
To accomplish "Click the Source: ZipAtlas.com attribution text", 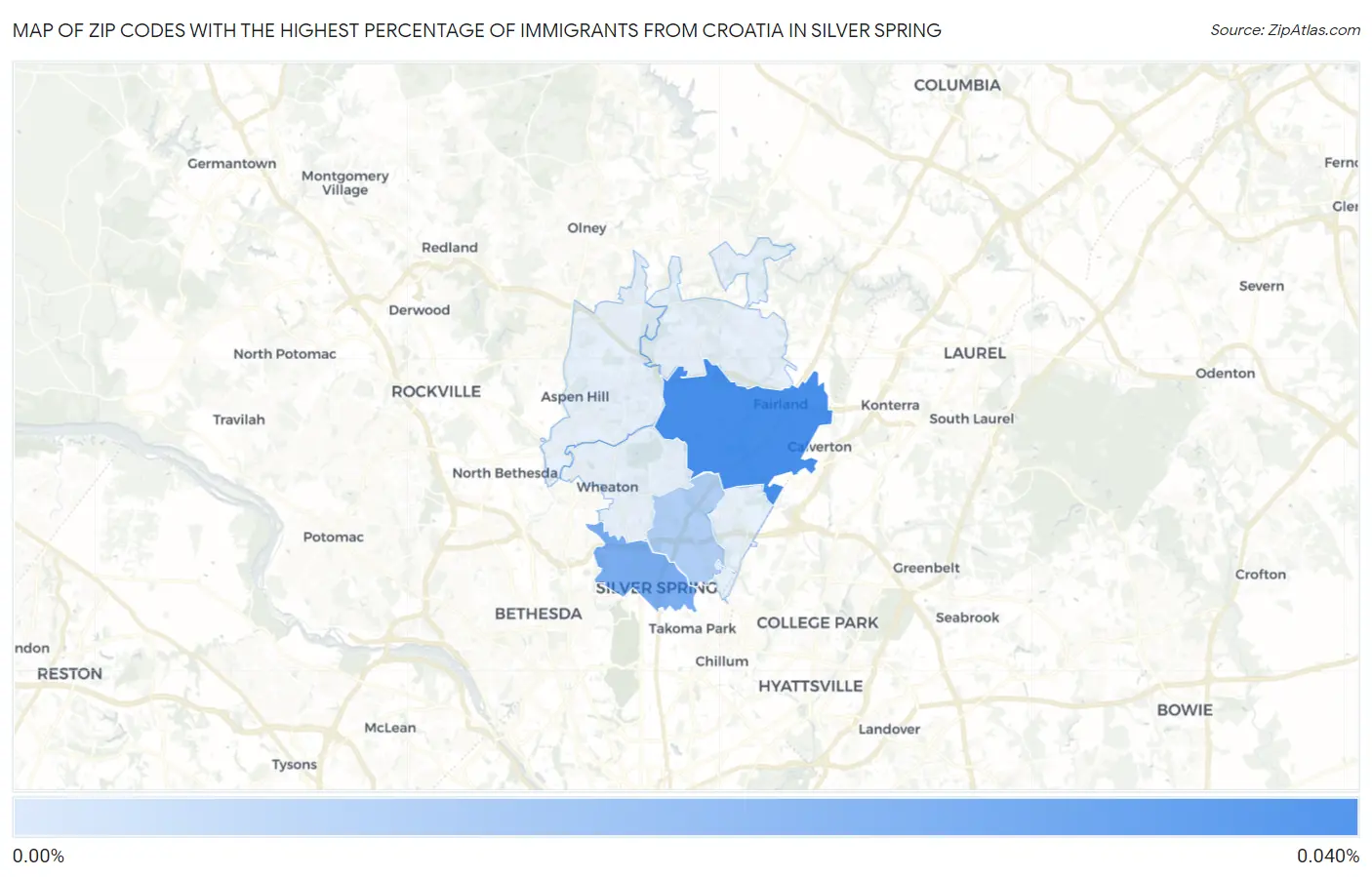I will click(1285, 30).
